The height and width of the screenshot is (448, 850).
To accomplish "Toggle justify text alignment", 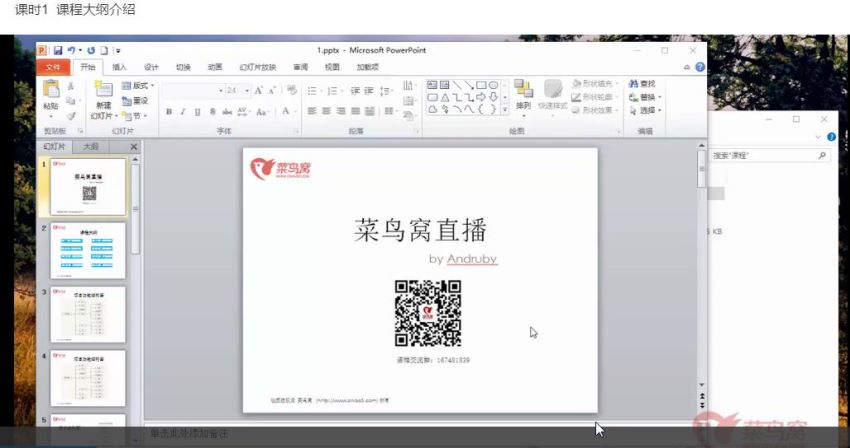I will pos(356,111).
